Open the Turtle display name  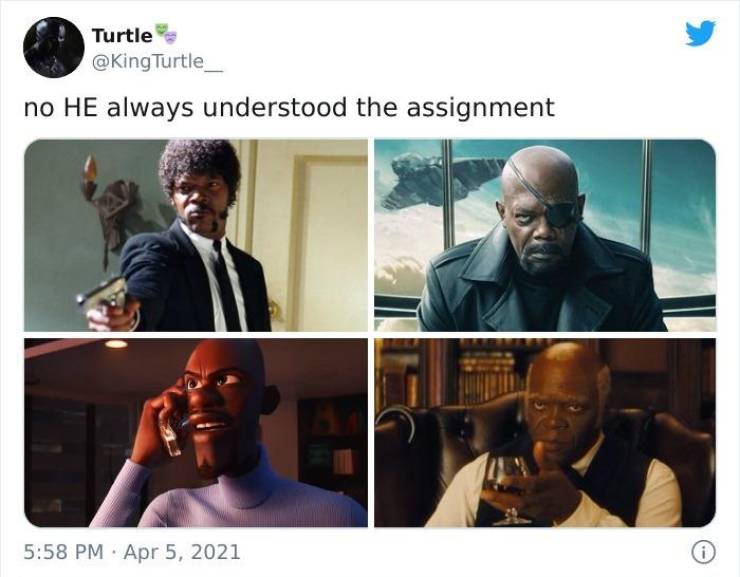[x=122, y=35]
